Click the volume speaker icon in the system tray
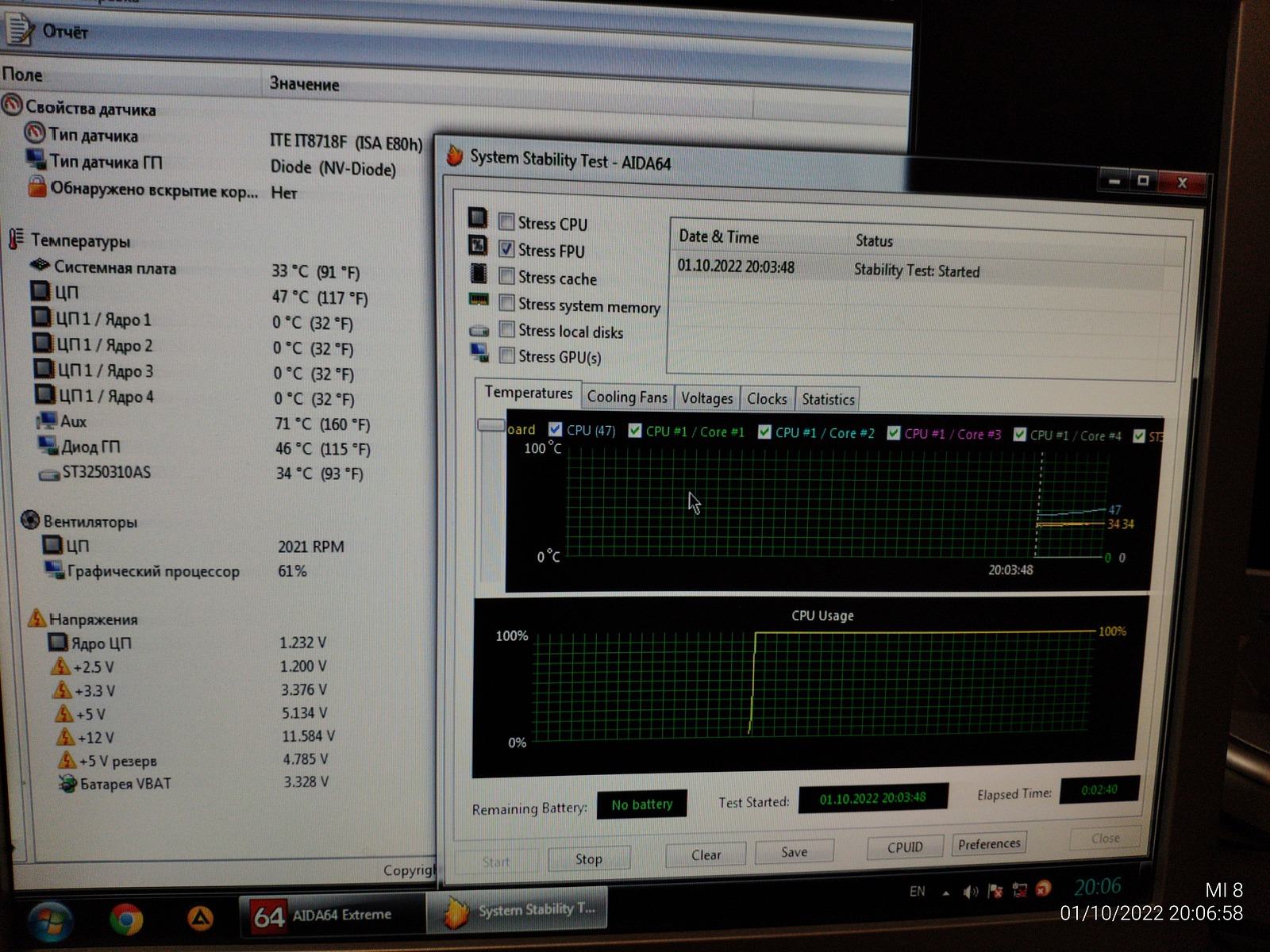The width and height of the screenshot is (1270, 952). 970,892
